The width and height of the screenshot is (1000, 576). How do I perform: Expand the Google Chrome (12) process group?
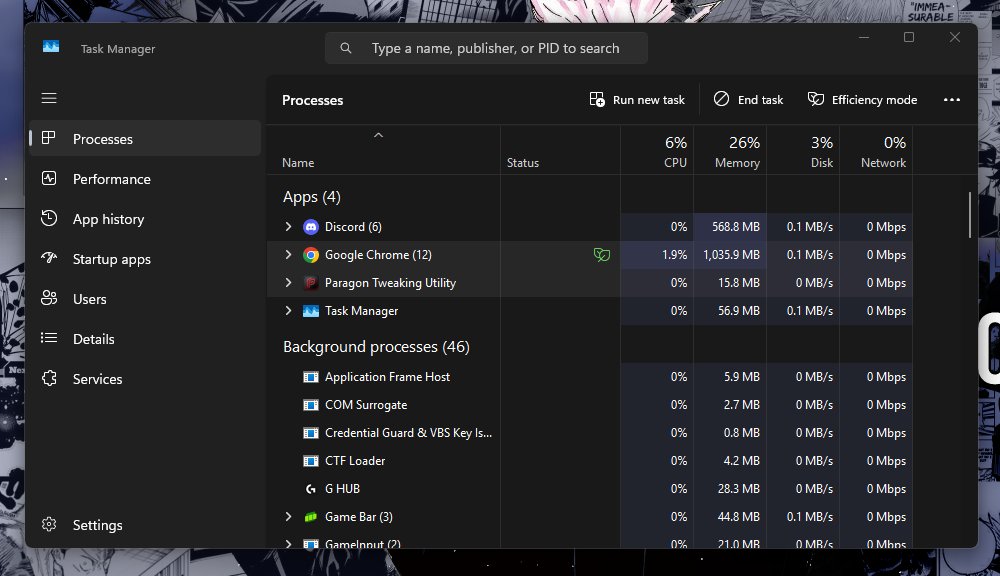(x=288, y=255)
